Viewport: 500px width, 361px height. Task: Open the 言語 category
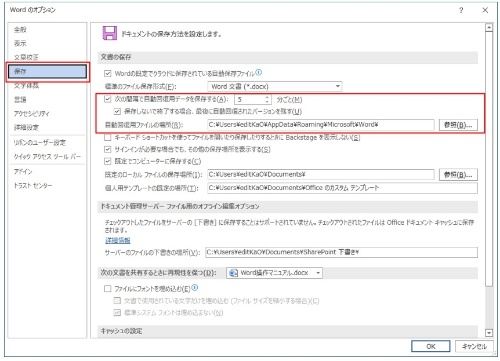(20, 99)
